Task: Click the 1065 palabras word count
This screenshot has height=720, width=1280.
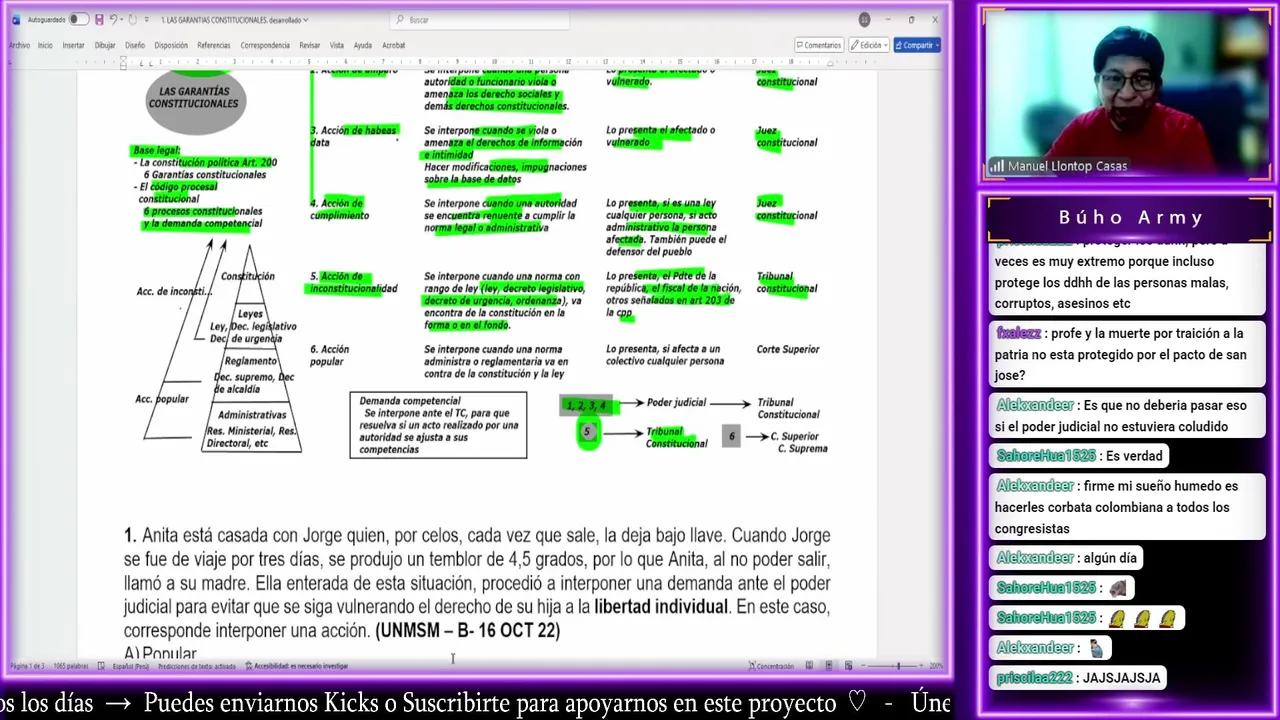Action: pos(71,666)
